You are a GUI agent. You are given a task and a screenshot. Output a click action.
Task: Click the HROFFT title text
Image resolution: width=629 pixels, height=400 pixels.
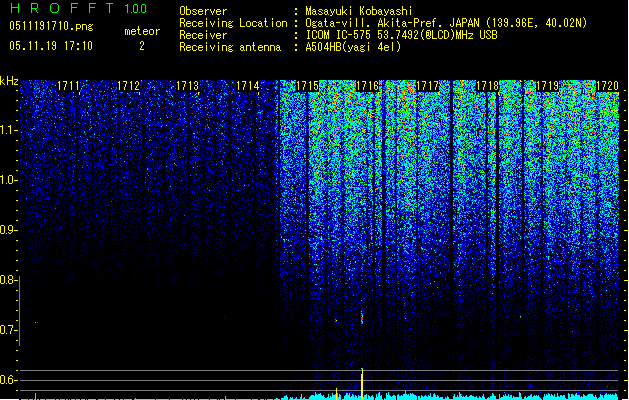[62, 8]
